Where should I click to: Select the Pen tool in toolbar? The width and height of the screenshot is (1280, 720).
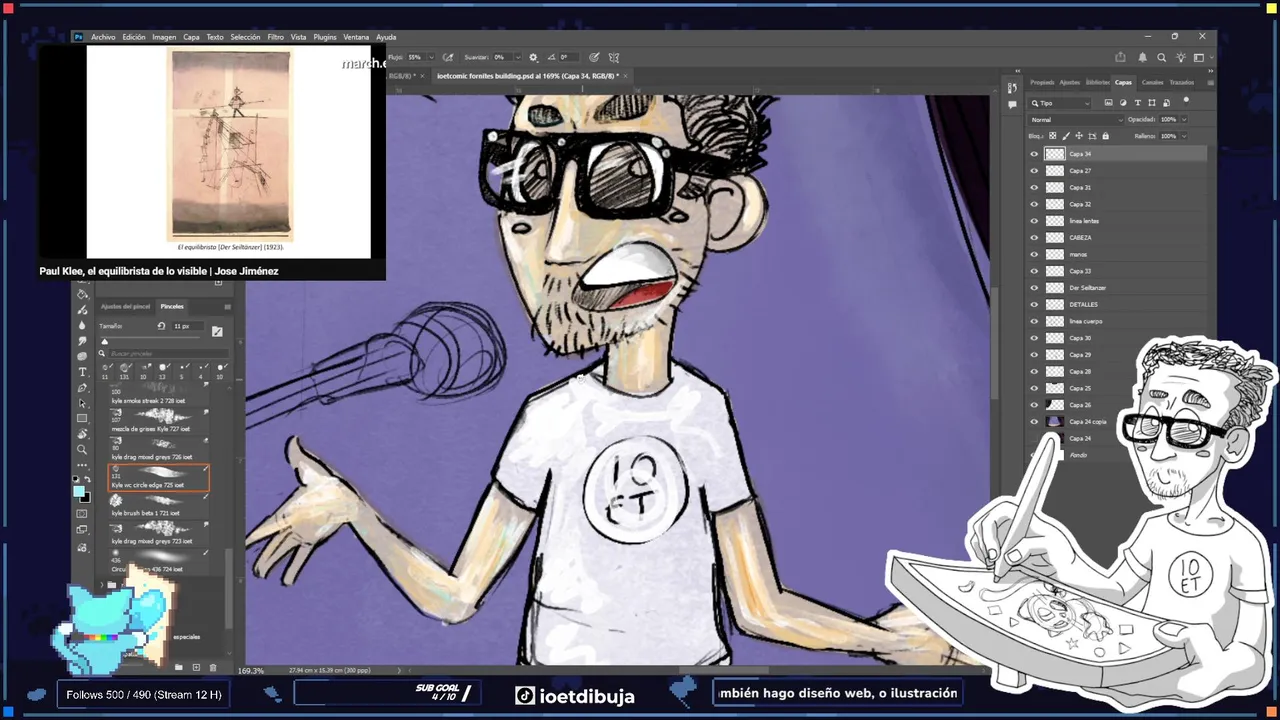pos(83,388)
